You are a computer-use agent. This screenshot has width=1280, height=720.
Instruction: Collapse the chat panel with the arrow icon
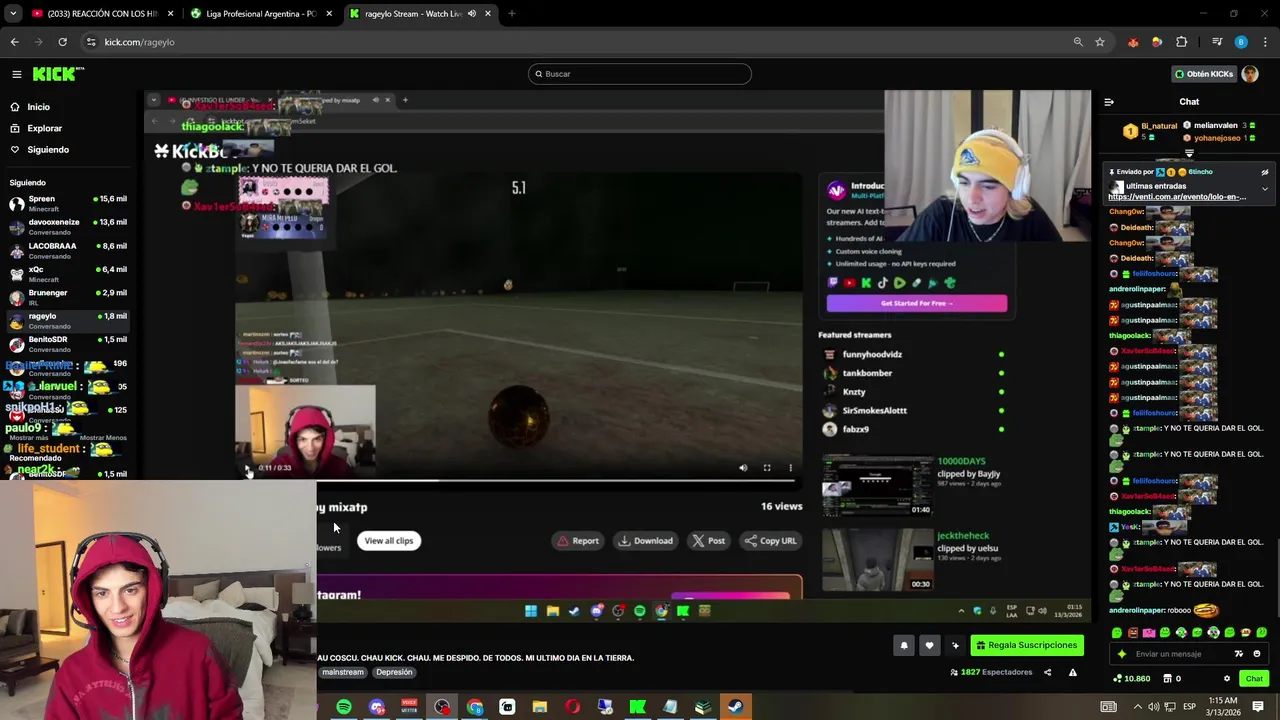[x=1109, y=102]
